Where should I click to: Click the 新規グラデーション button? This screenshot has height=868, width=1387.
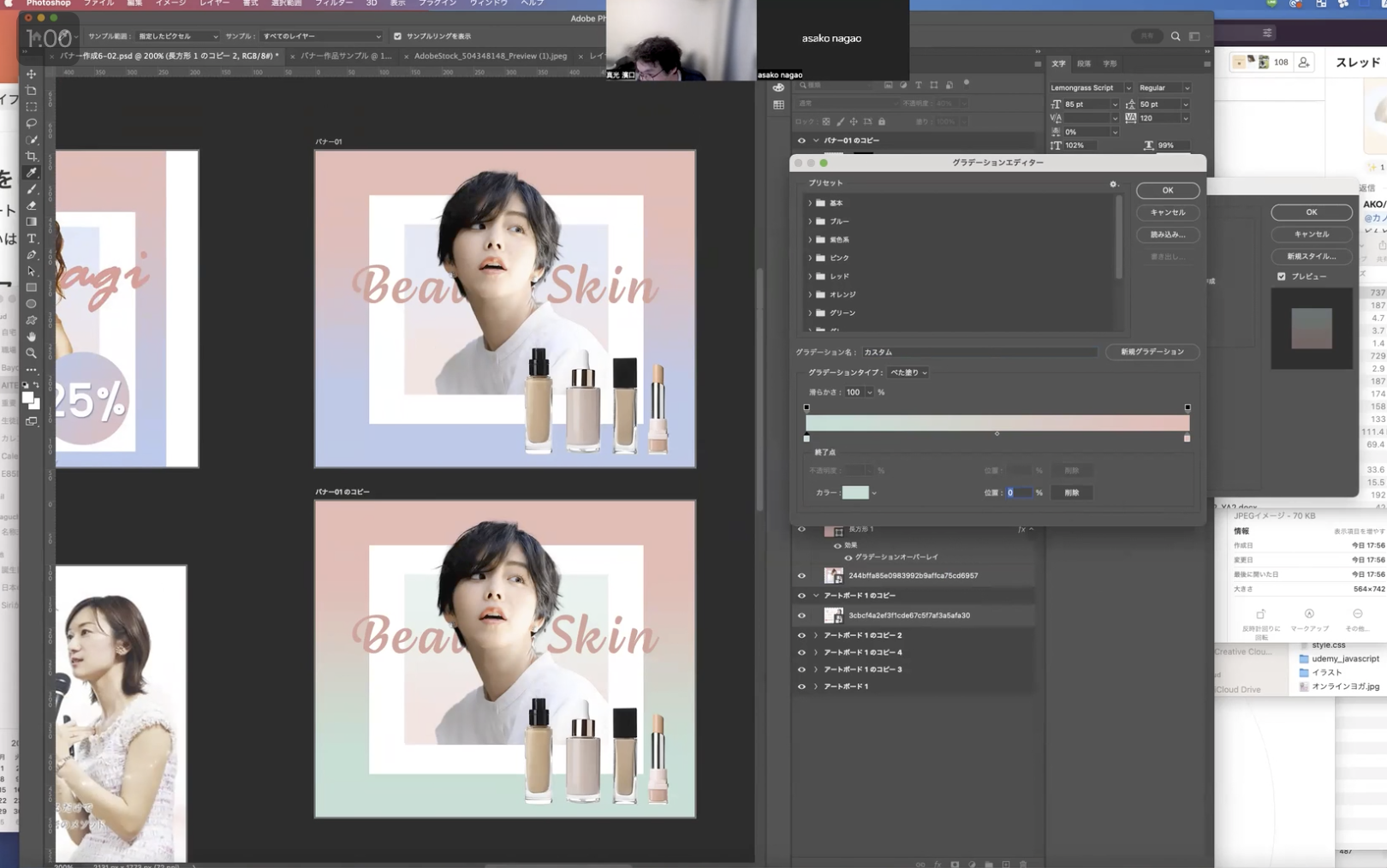[x=1152, y=352]
